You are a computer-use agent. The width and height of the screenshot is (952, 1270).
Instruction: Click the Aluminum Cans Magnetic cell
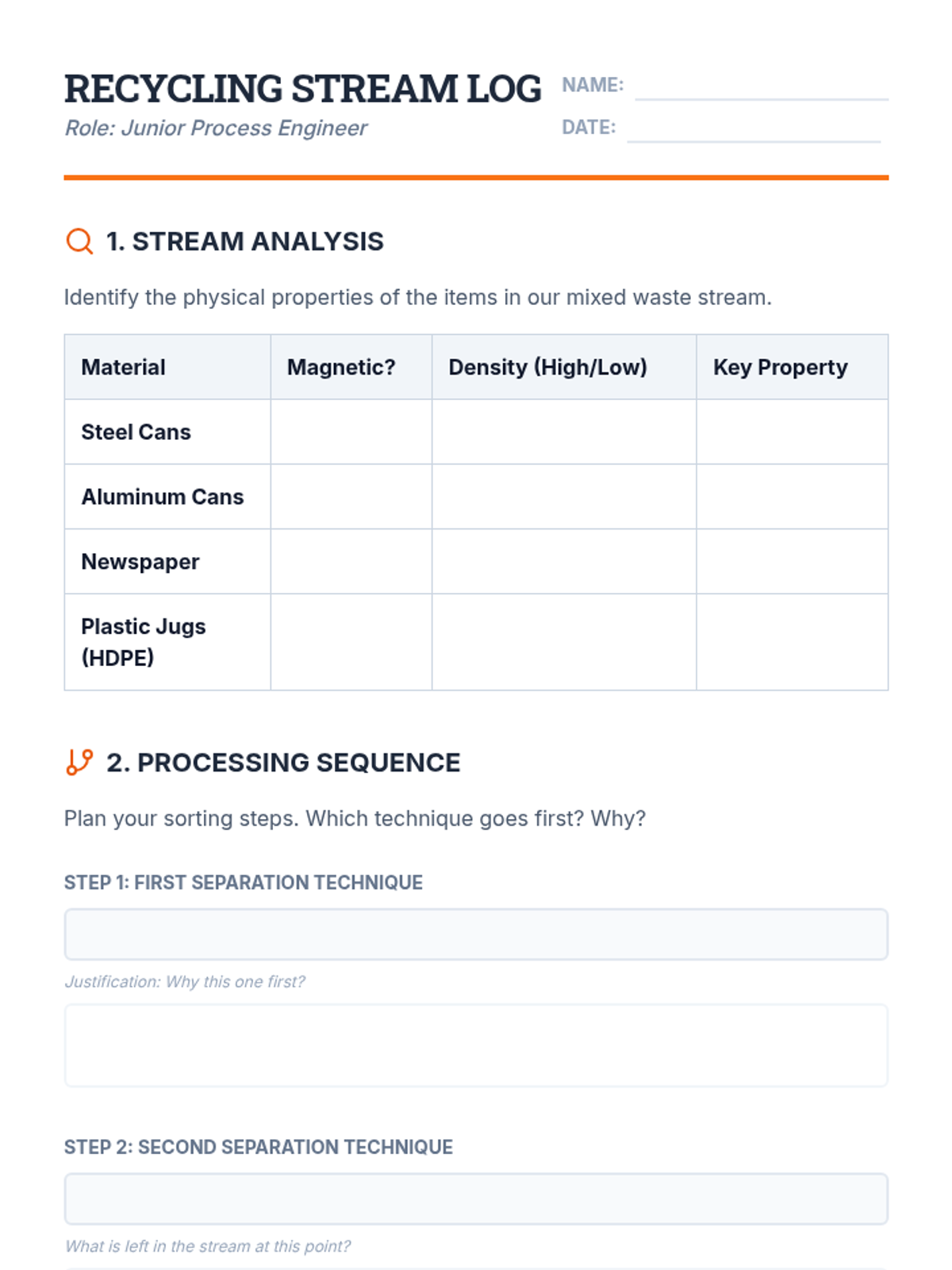pyautogui.click(x=351, y=497)
